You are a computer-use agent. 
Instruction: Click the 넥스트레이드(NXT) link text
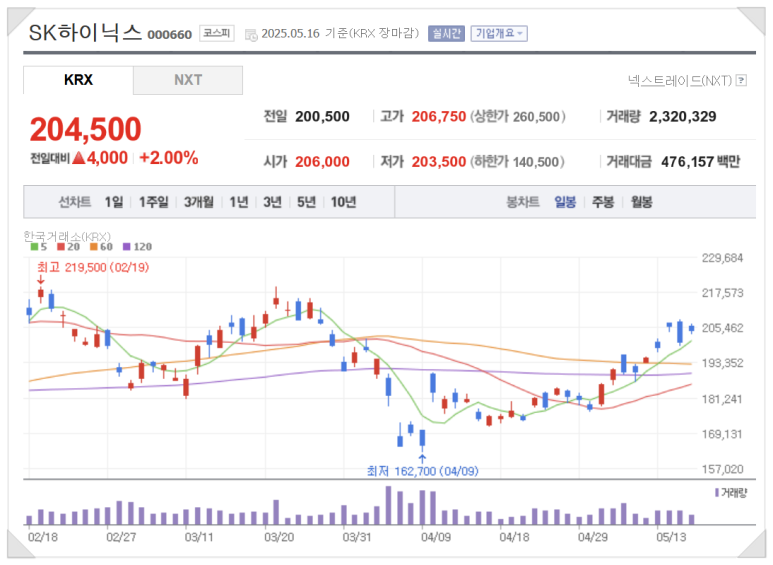click(x=680, y=80)
